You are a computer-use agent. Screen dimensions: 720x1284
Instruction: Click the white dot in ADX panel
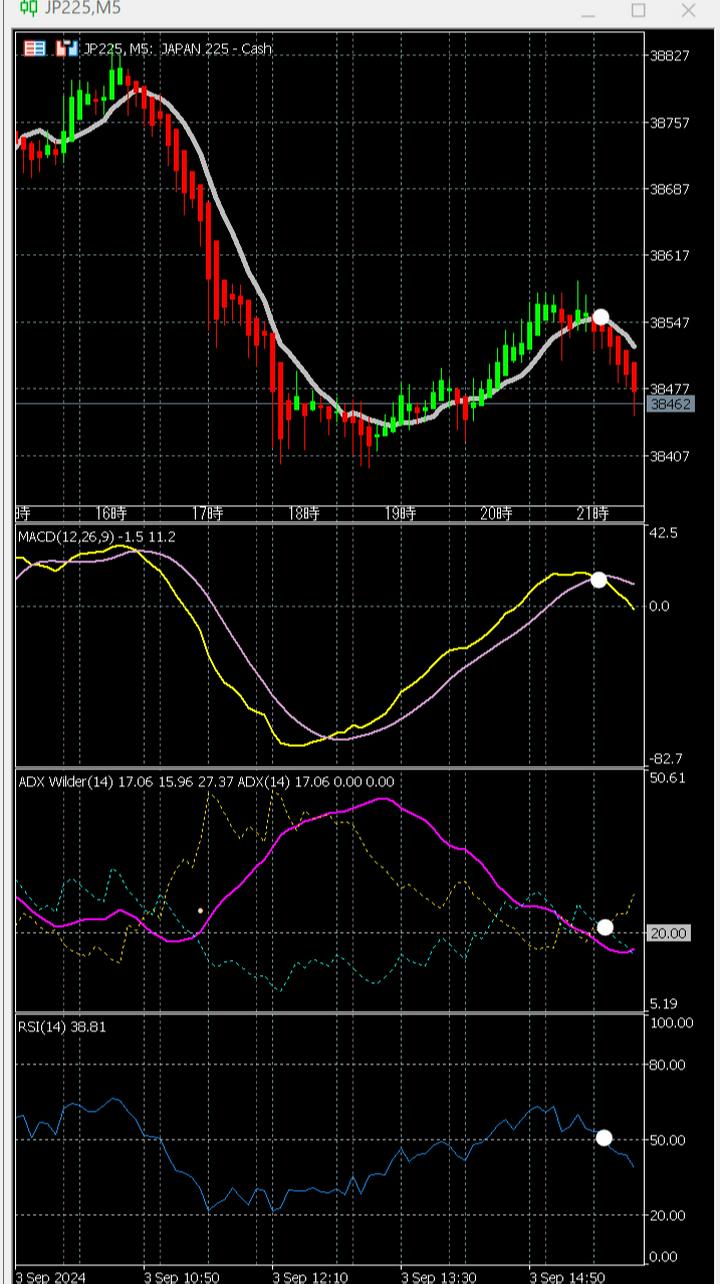[605, 927]
